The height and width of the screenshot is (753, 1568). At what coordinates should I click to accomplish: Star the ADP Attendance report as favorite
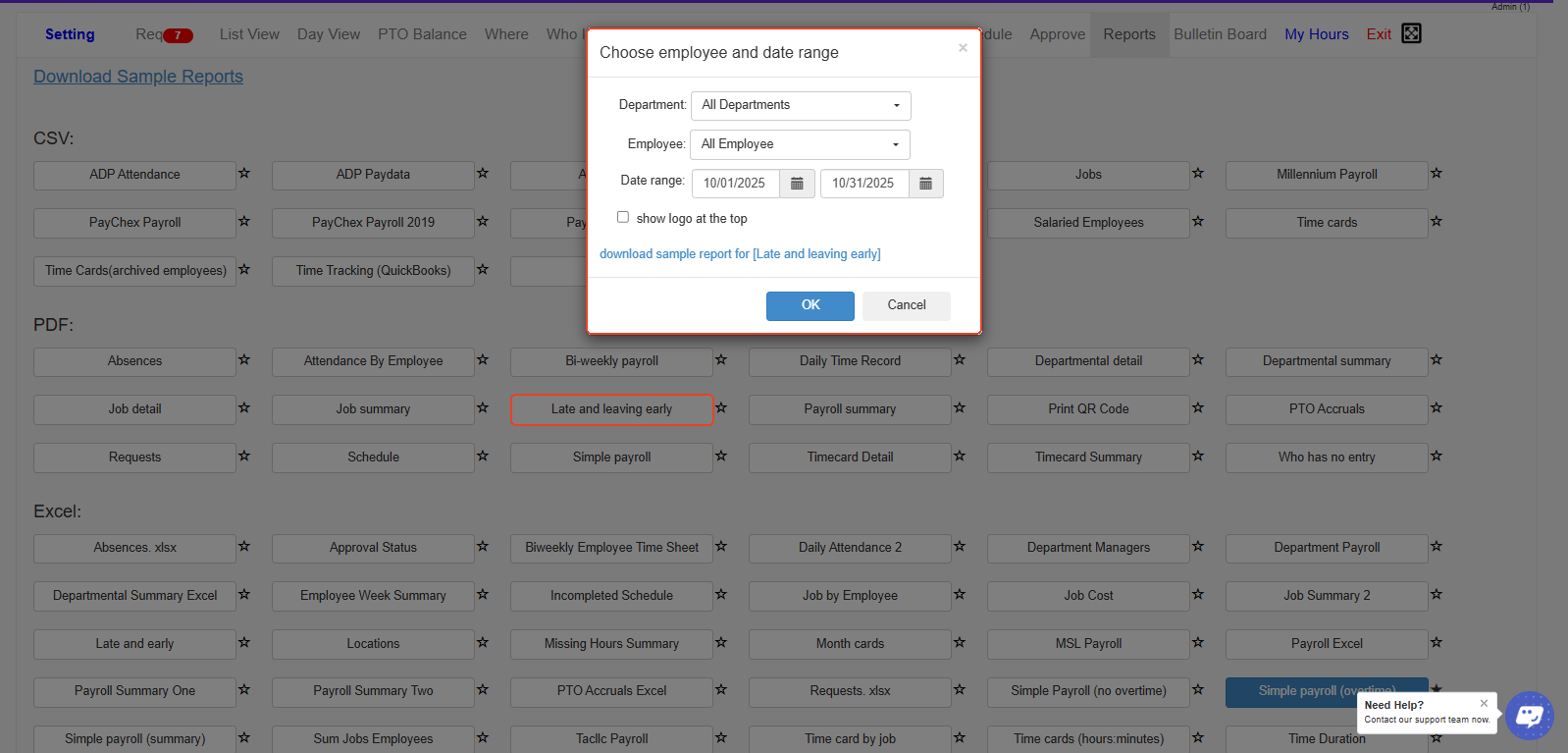pos(244,174)
